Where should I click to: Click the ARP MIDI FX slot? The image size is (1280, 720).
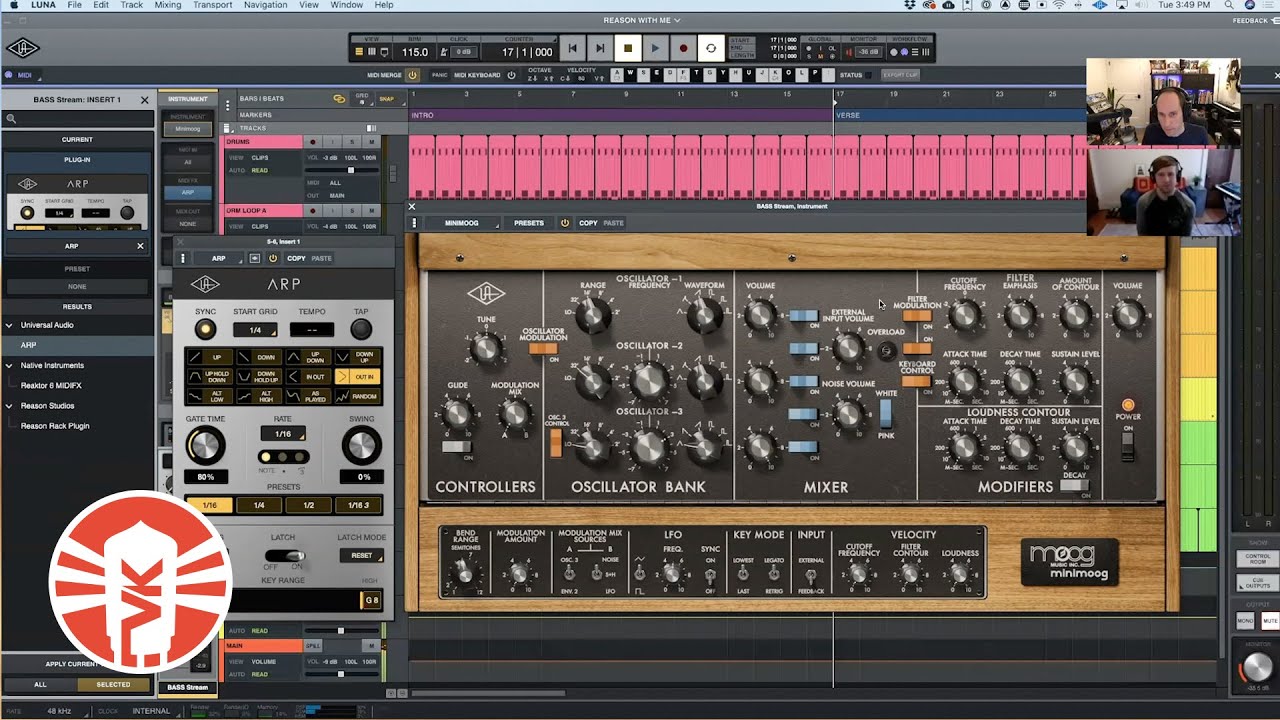pos(188,192)
